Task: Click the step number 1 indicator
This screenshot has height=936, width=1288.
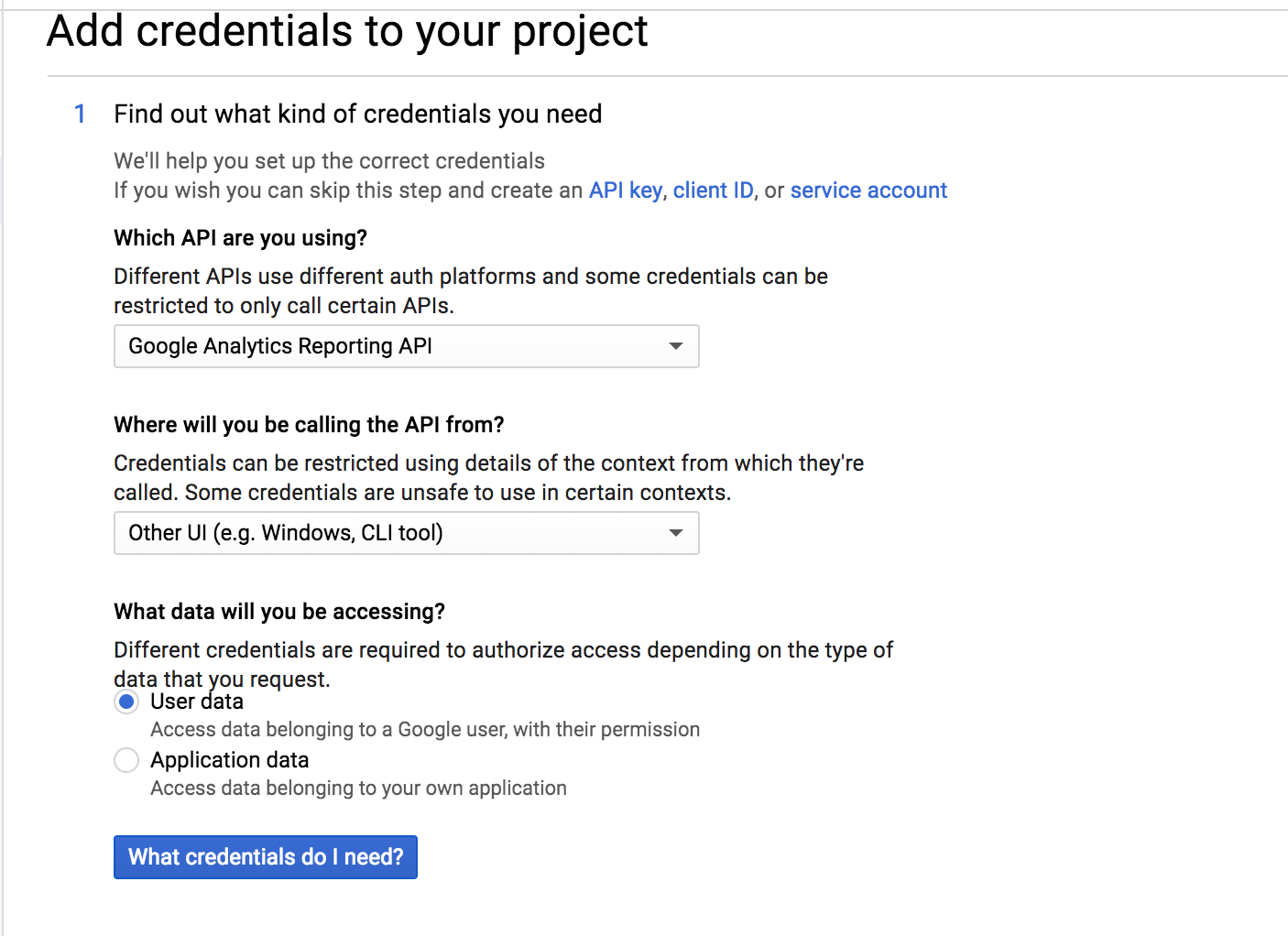Action: 81,114
